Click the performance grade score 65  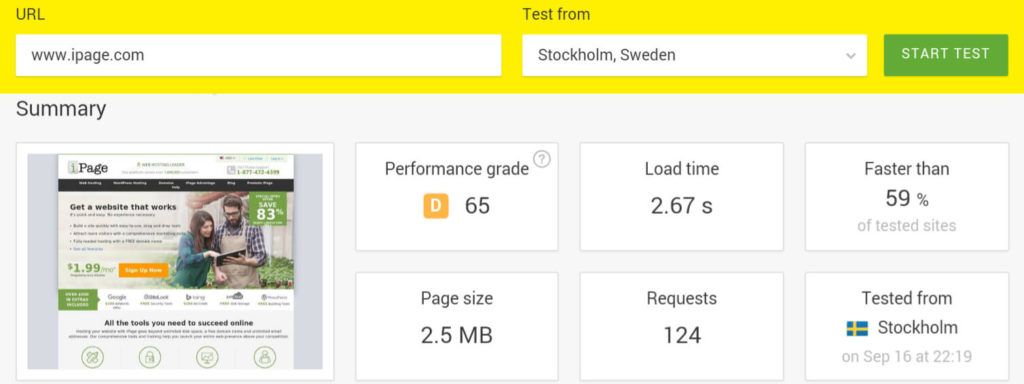coord(477,206)
